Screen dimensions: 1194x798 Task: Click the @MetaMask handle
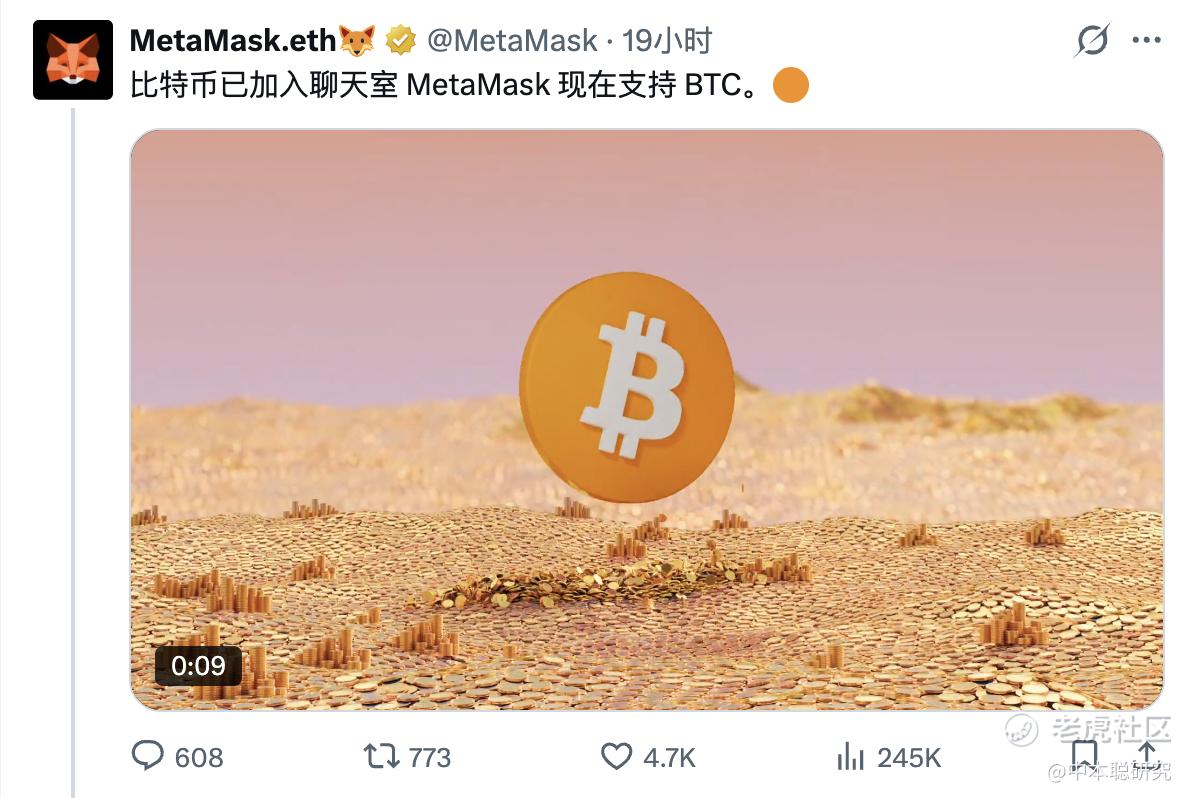click(x=512, y=40)
